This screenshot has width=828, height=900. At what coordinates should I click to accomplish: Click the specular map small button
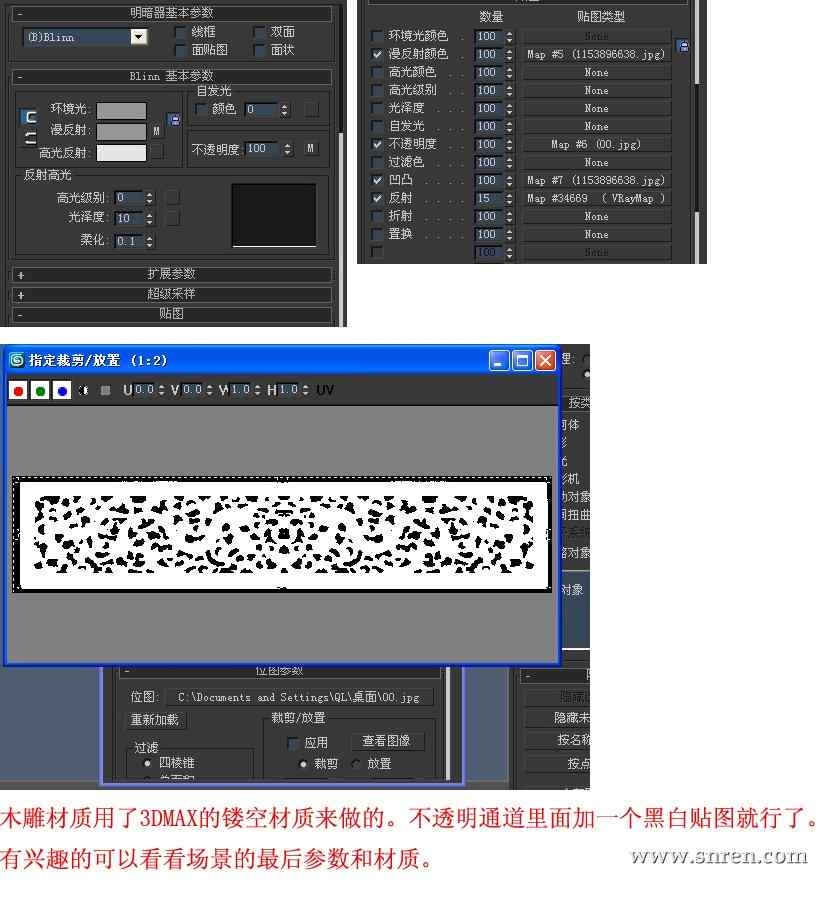[157, 152]
